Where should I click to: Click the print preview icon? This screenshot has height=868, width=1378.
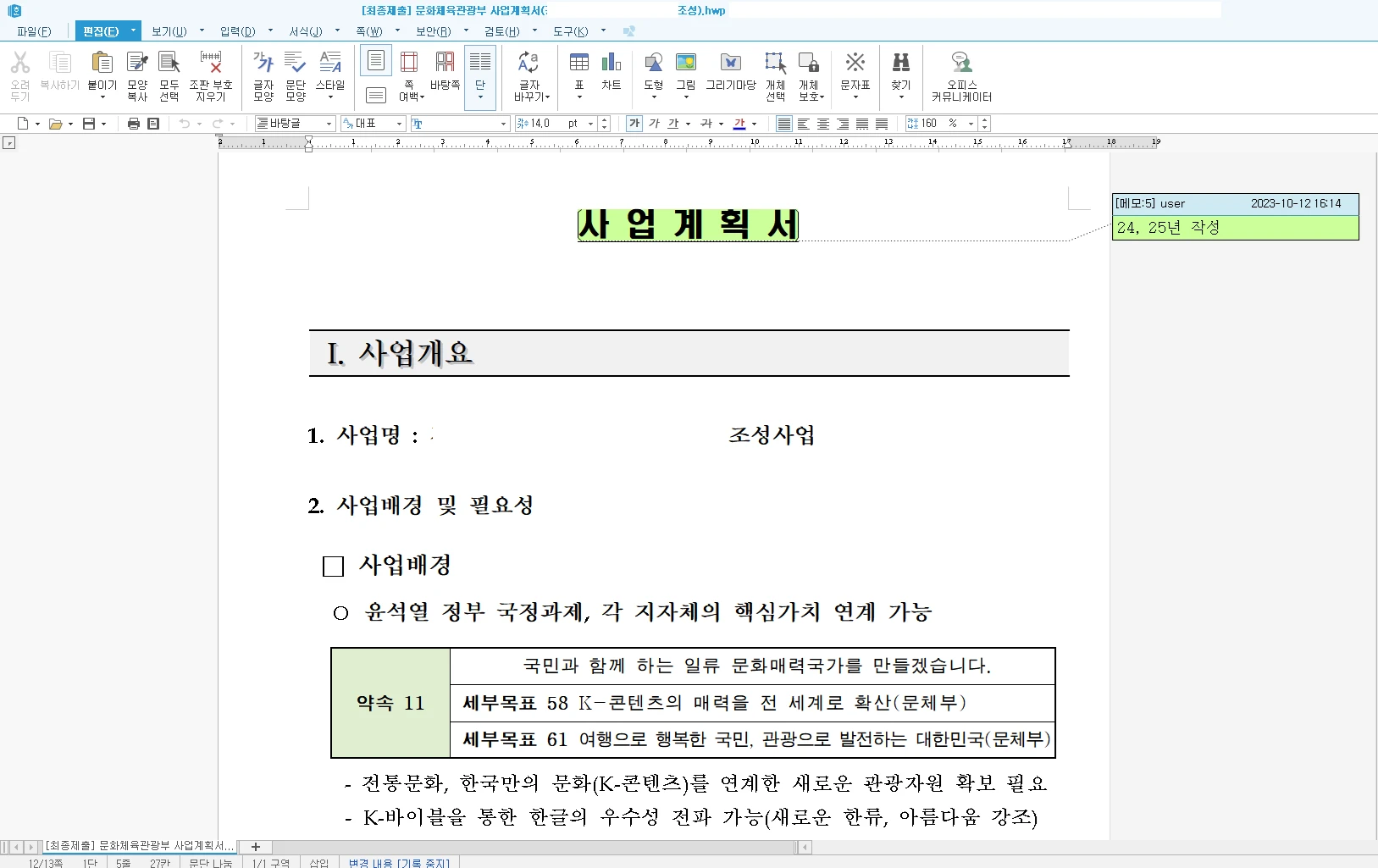(153, 124)
